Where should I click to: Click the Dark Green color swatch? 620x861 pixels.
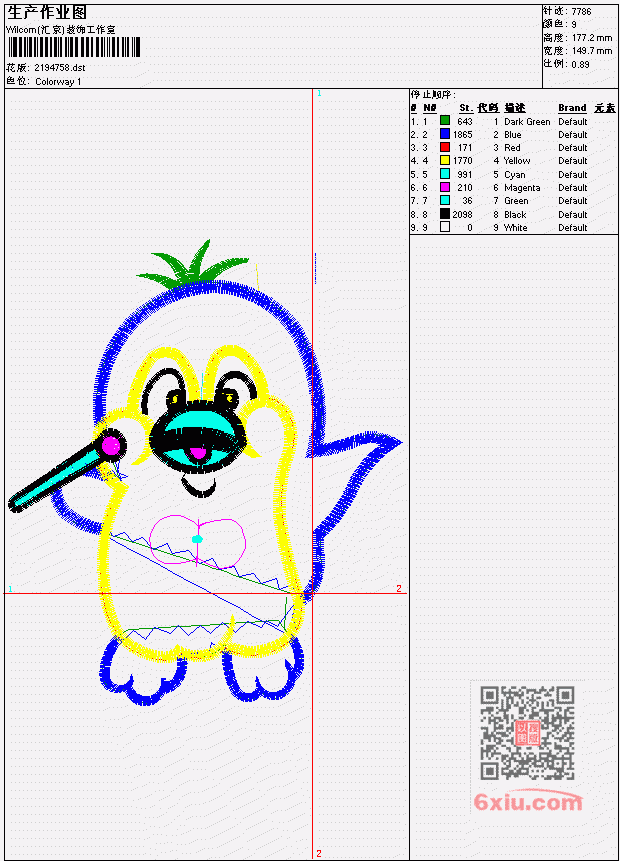point(445,121)
